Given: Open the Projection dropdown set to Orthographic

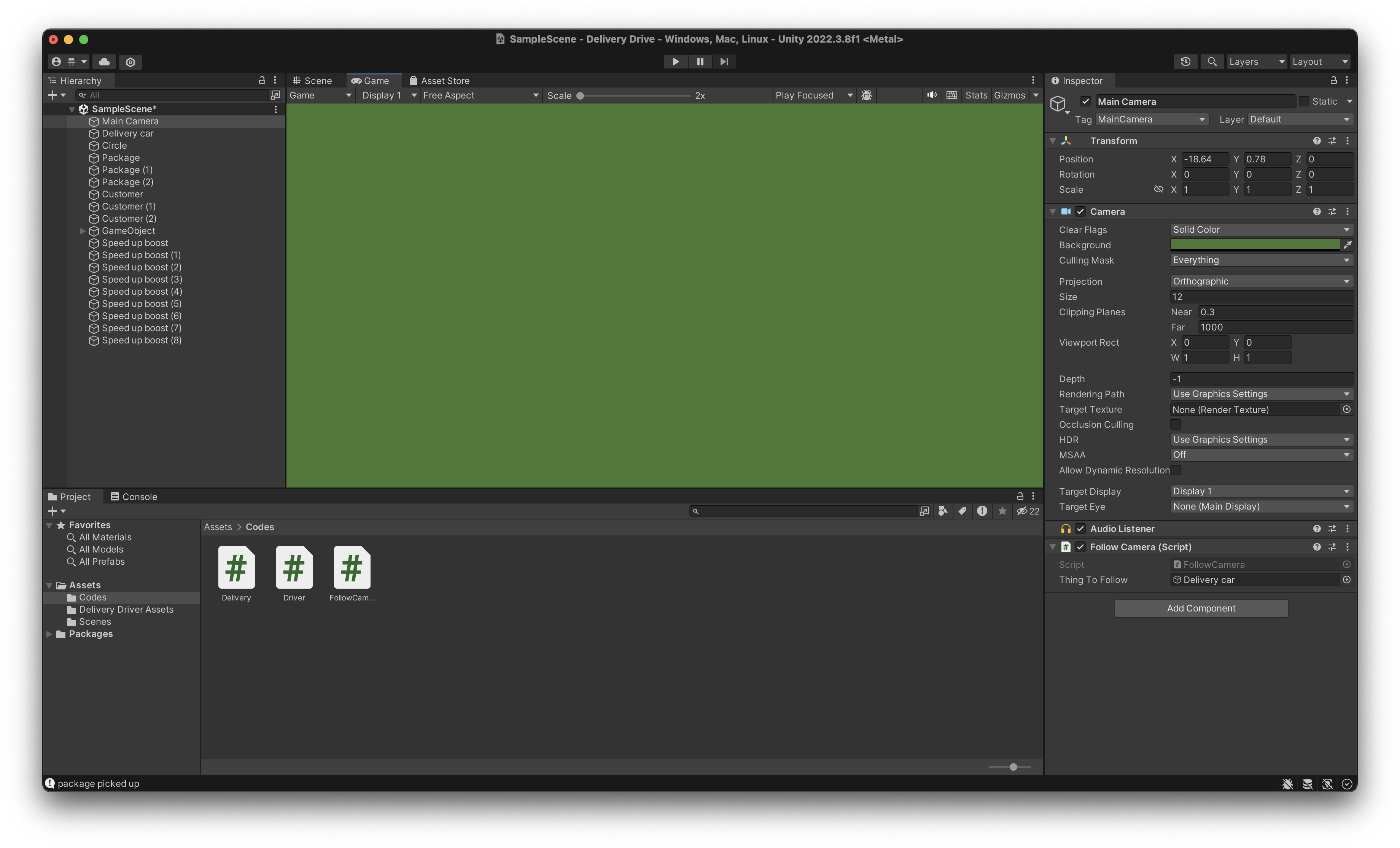Looking at the screenshot, I should click(1261, 281).
